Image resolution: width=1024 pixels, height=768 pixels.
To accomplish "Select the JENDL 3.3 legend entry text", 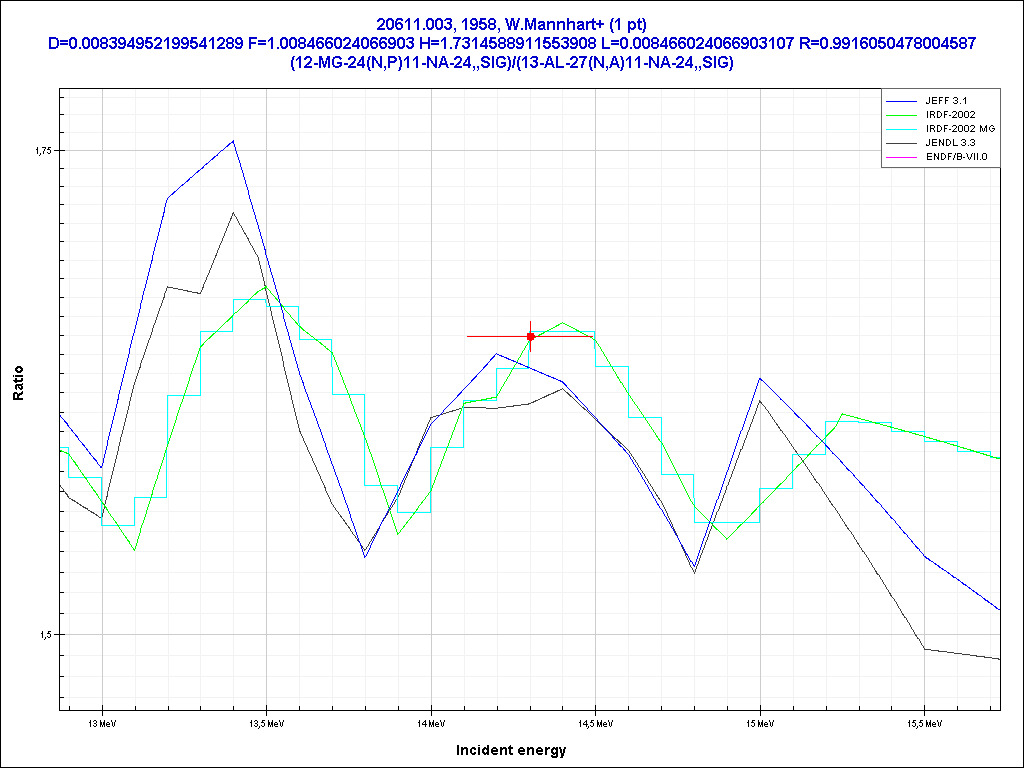I will point(951,143).
